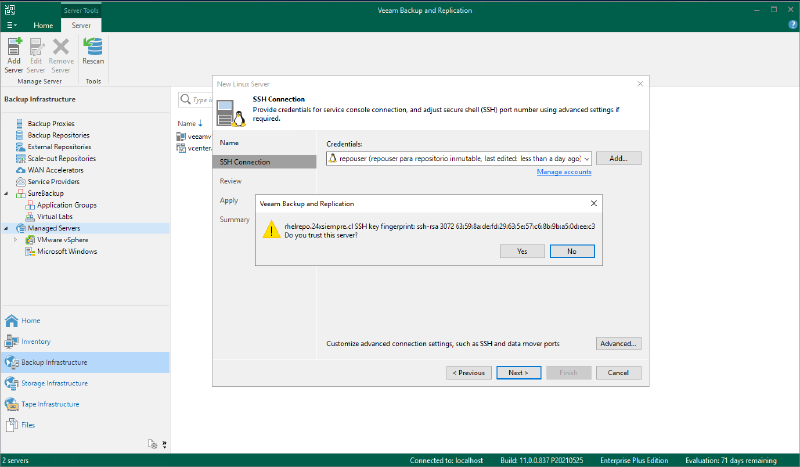
Task: Click the Managed Servers node icon
Action: point(20,228)
